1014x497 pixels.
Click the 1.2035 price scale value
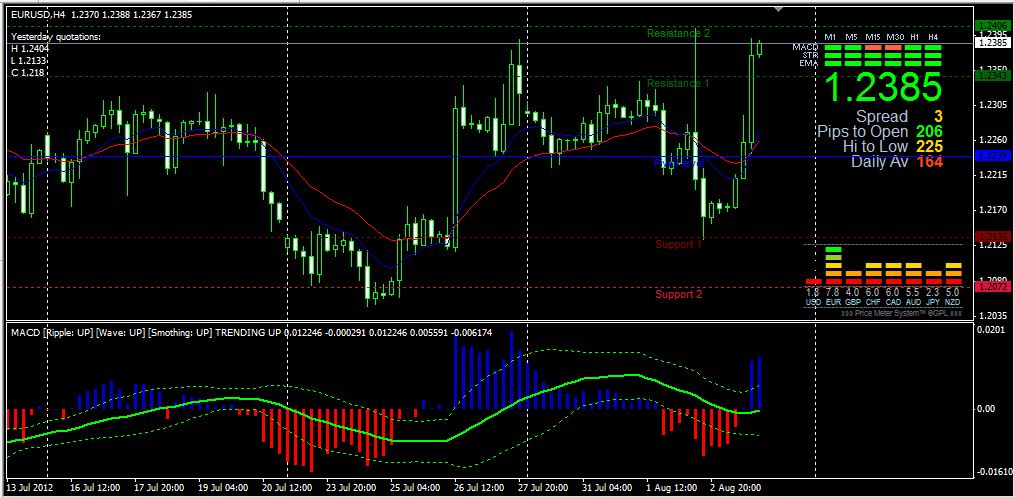coord(993,315)
